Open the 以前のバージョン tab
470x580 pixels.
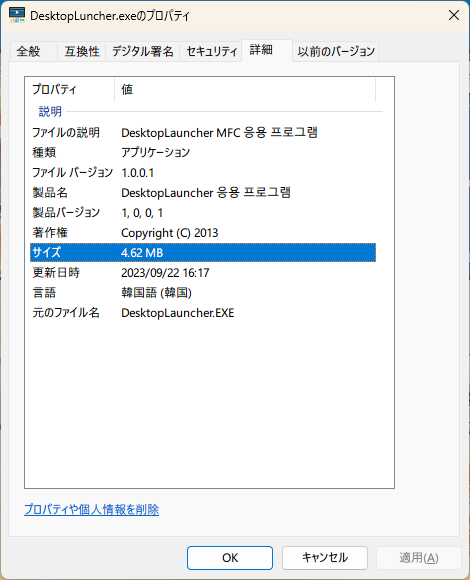pyautogui.click(x=336, y=51)
